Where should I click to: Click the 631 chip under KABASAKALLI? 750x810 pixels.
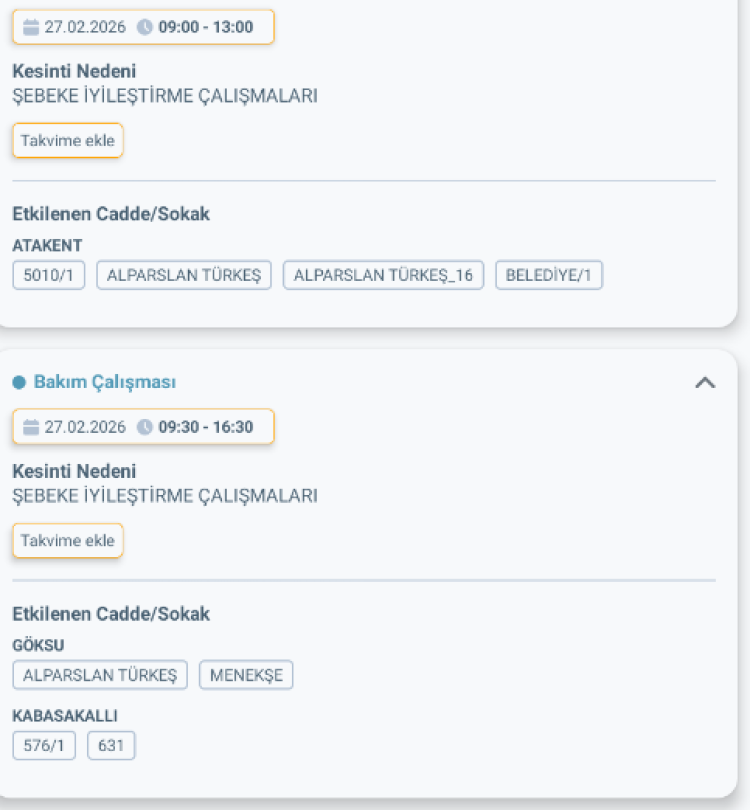pyautogui.click(x=111, y=745)
